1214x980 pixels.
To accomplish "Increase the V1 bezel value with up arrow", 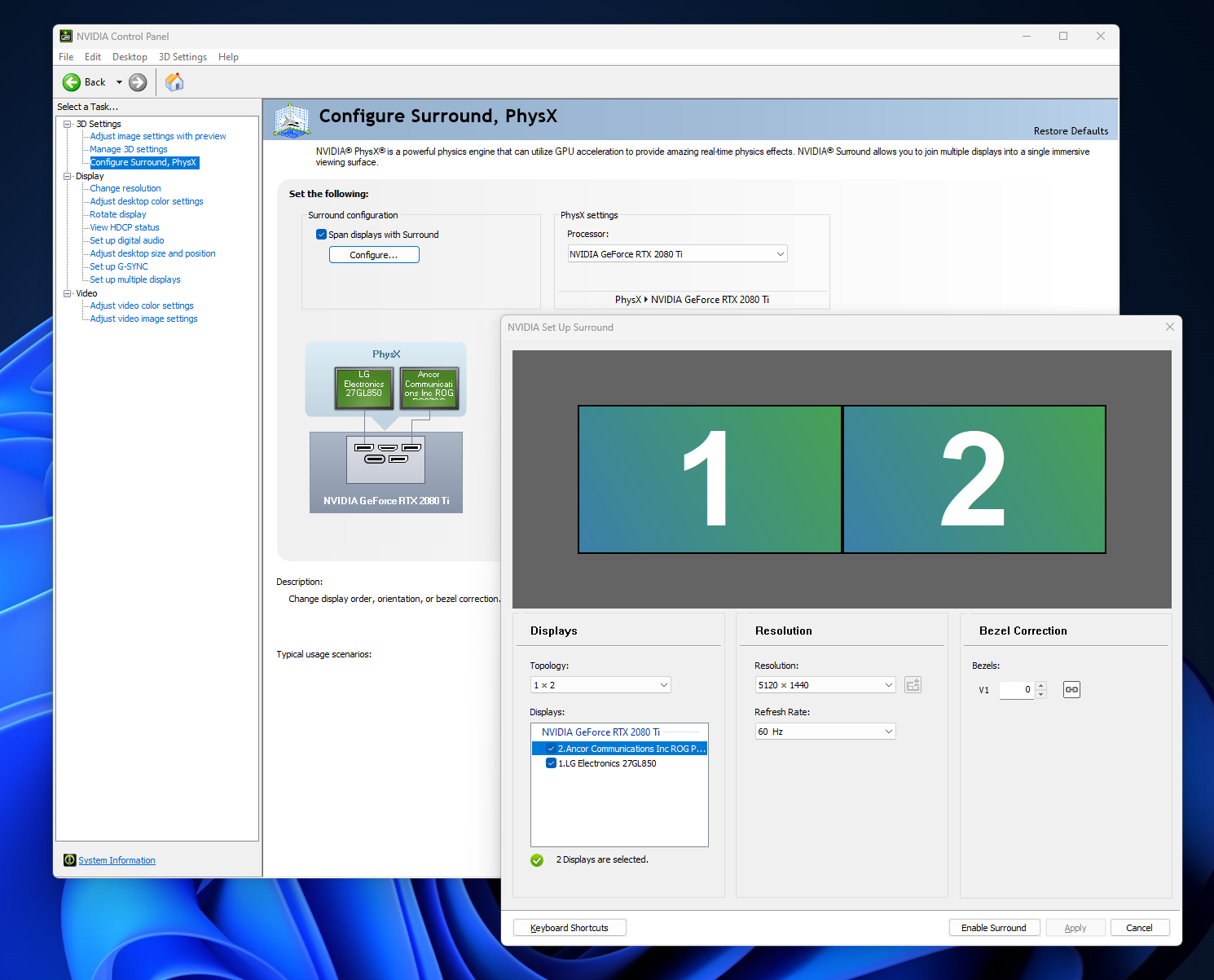I will [1040, 685].
